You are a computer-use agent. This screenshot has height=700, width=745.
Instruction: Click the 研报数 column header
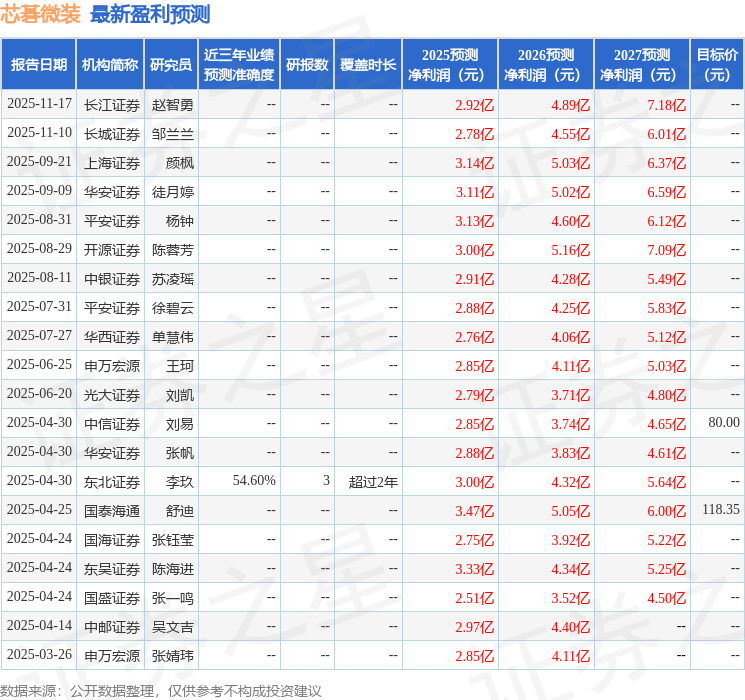point(307,65)
